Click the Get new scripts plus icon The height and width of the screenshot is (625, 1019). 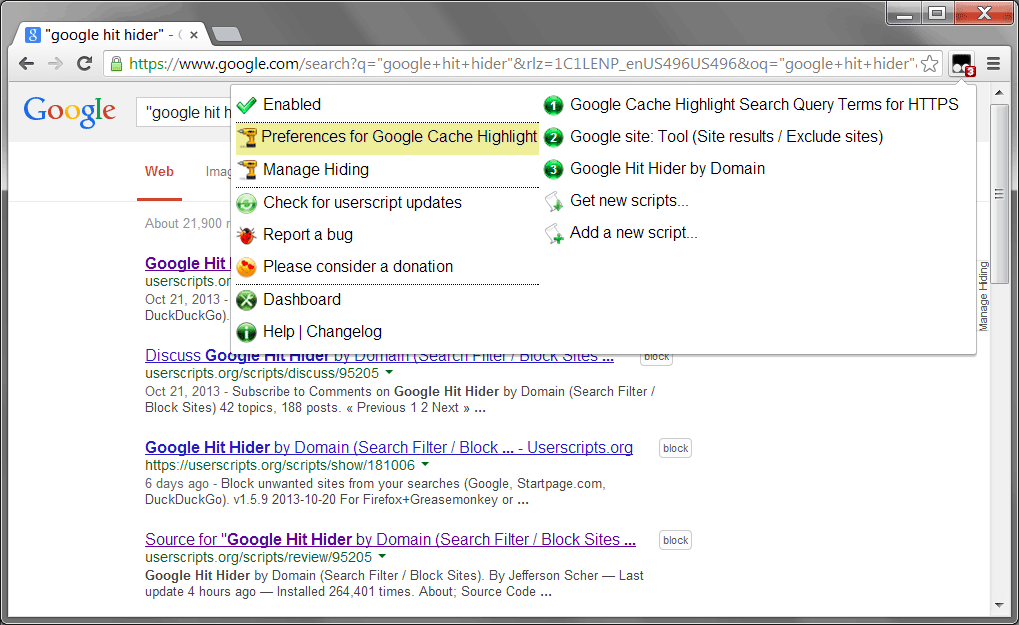pyautogui.click(x=553, y=201)
